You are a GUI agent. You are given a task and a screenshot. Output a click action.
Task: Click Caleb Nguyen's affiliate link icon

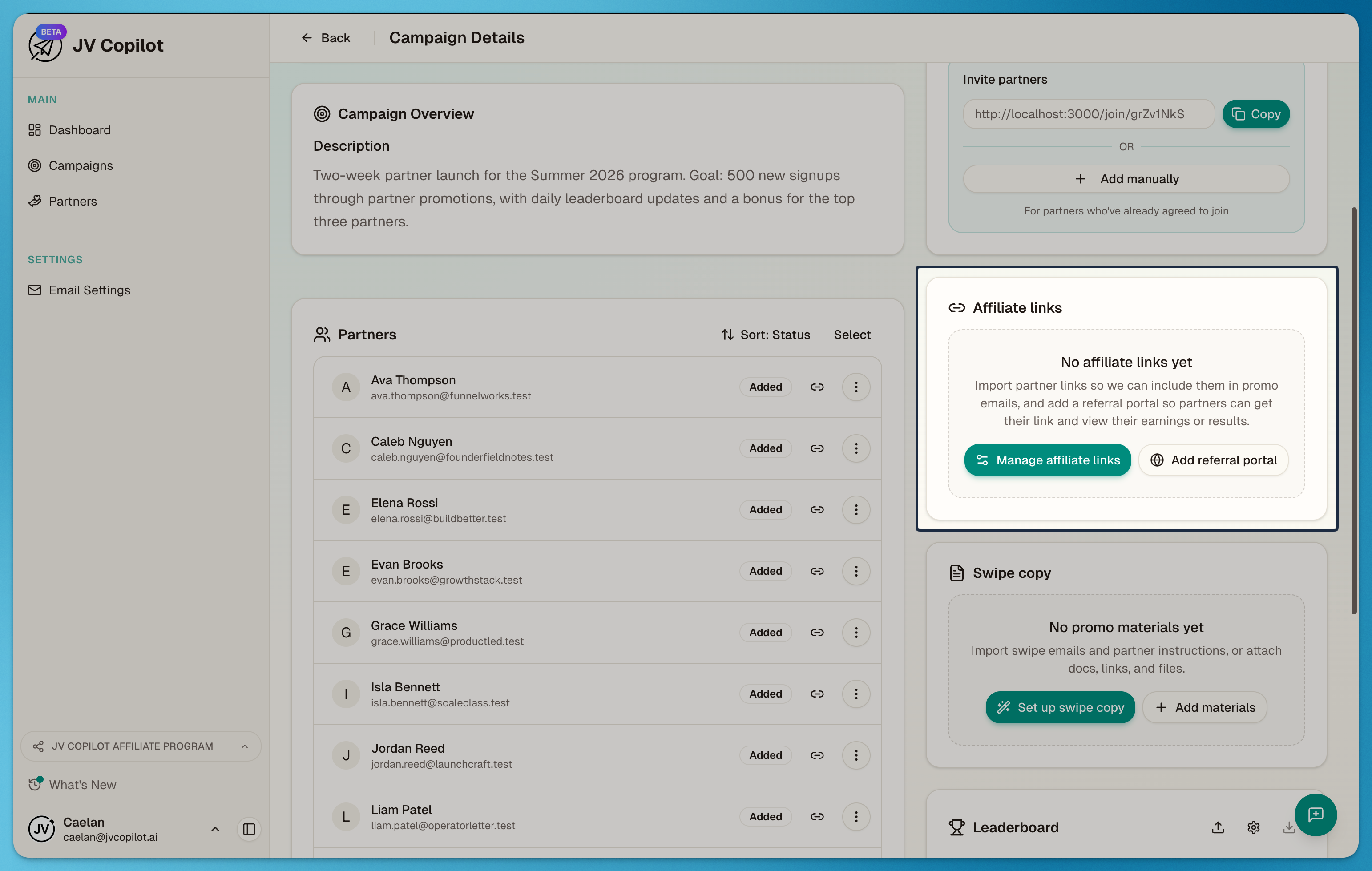816,448
